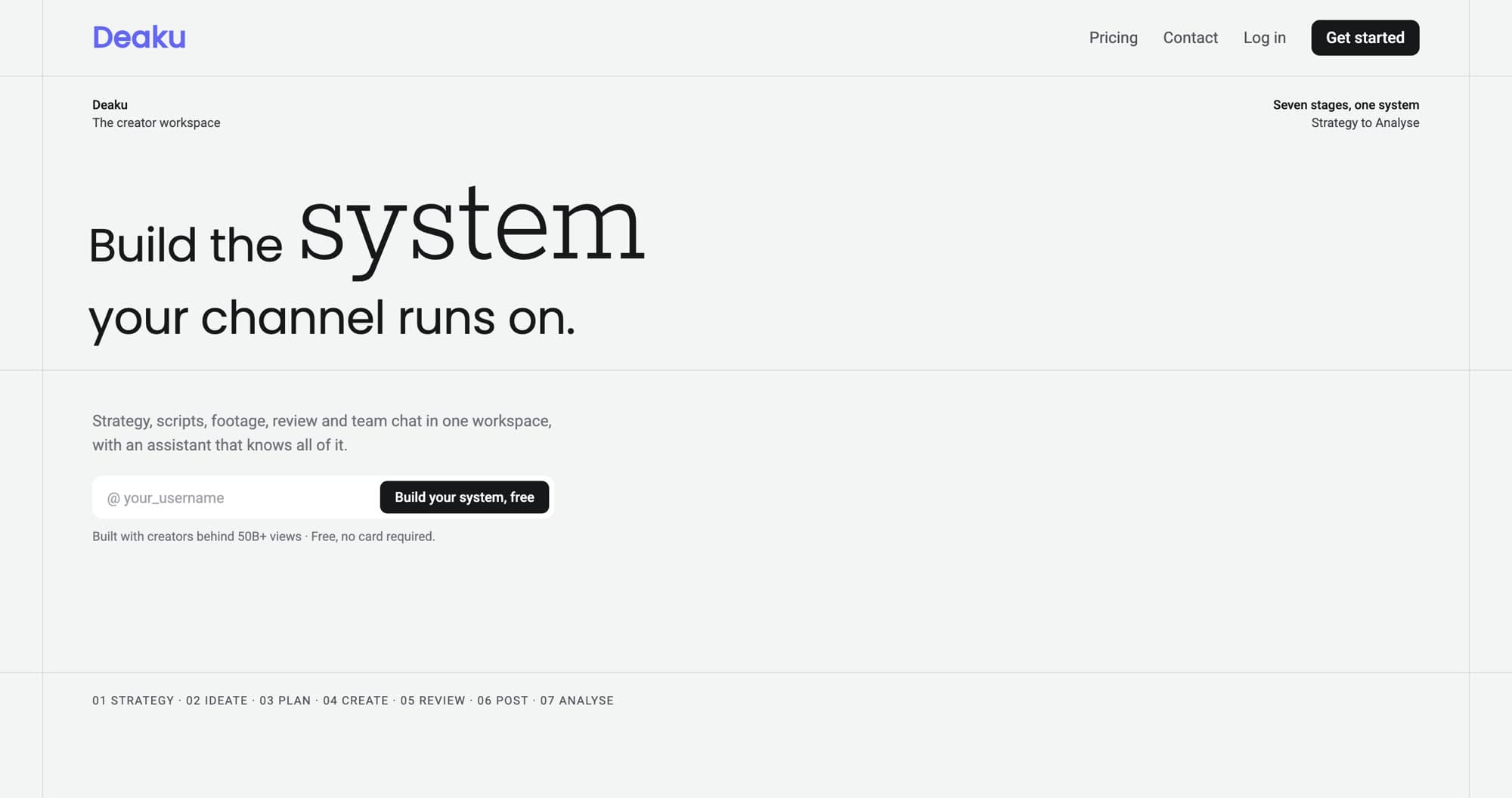Go to the Contact page

coord(1190,38)
